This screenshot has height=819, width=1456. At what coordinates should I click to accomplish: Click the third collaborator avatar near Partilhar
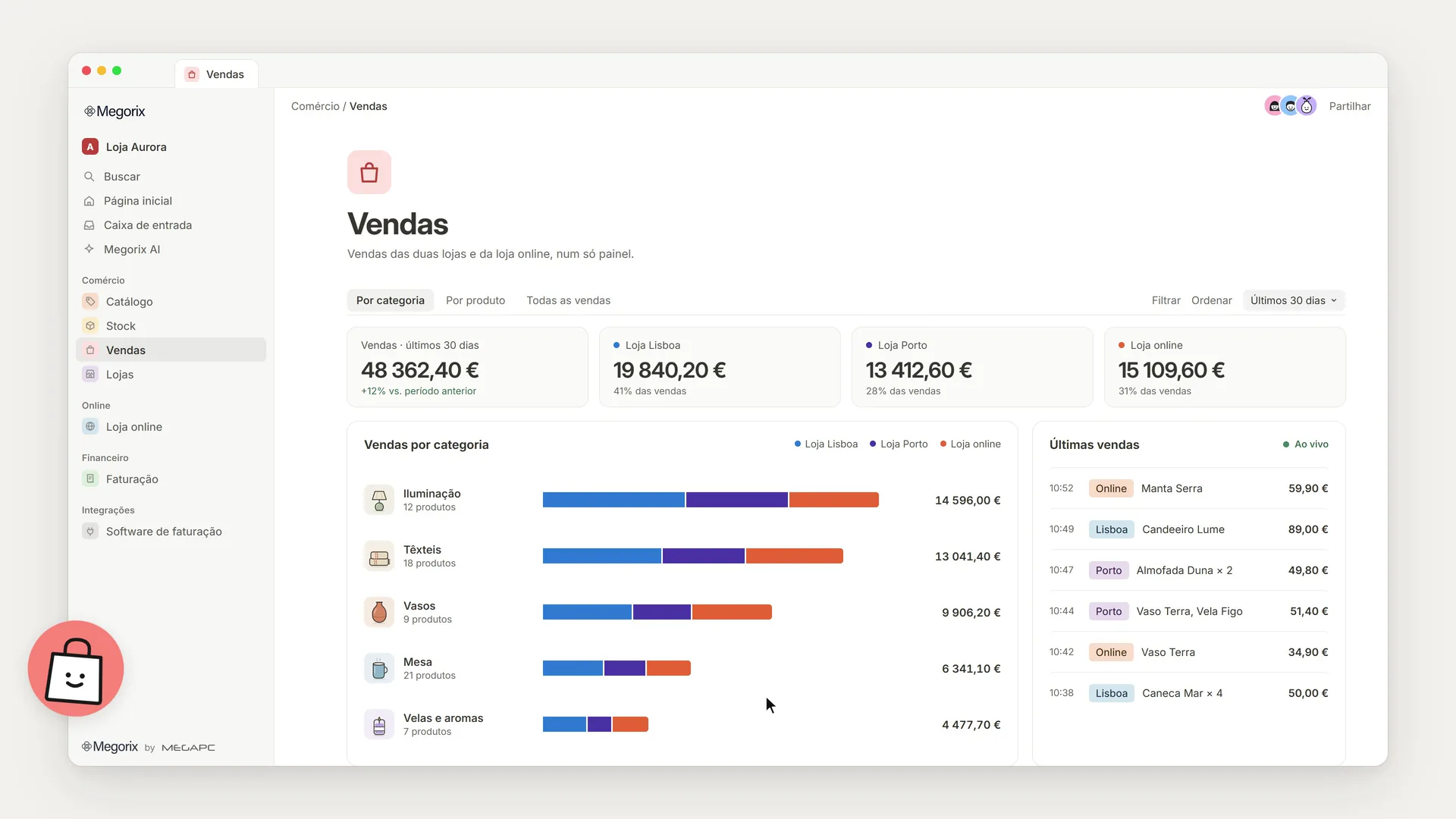click(x=1307, y=106)
